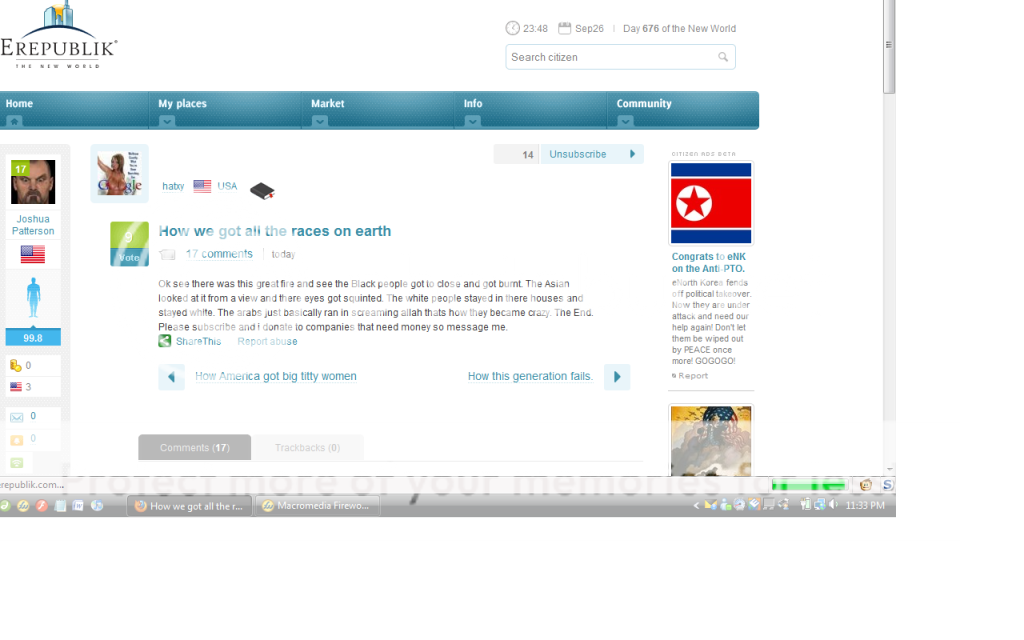Expand the Market dropdown arrow
Image resolution: width=1024 pixels, height=640 pixels.
319,121
